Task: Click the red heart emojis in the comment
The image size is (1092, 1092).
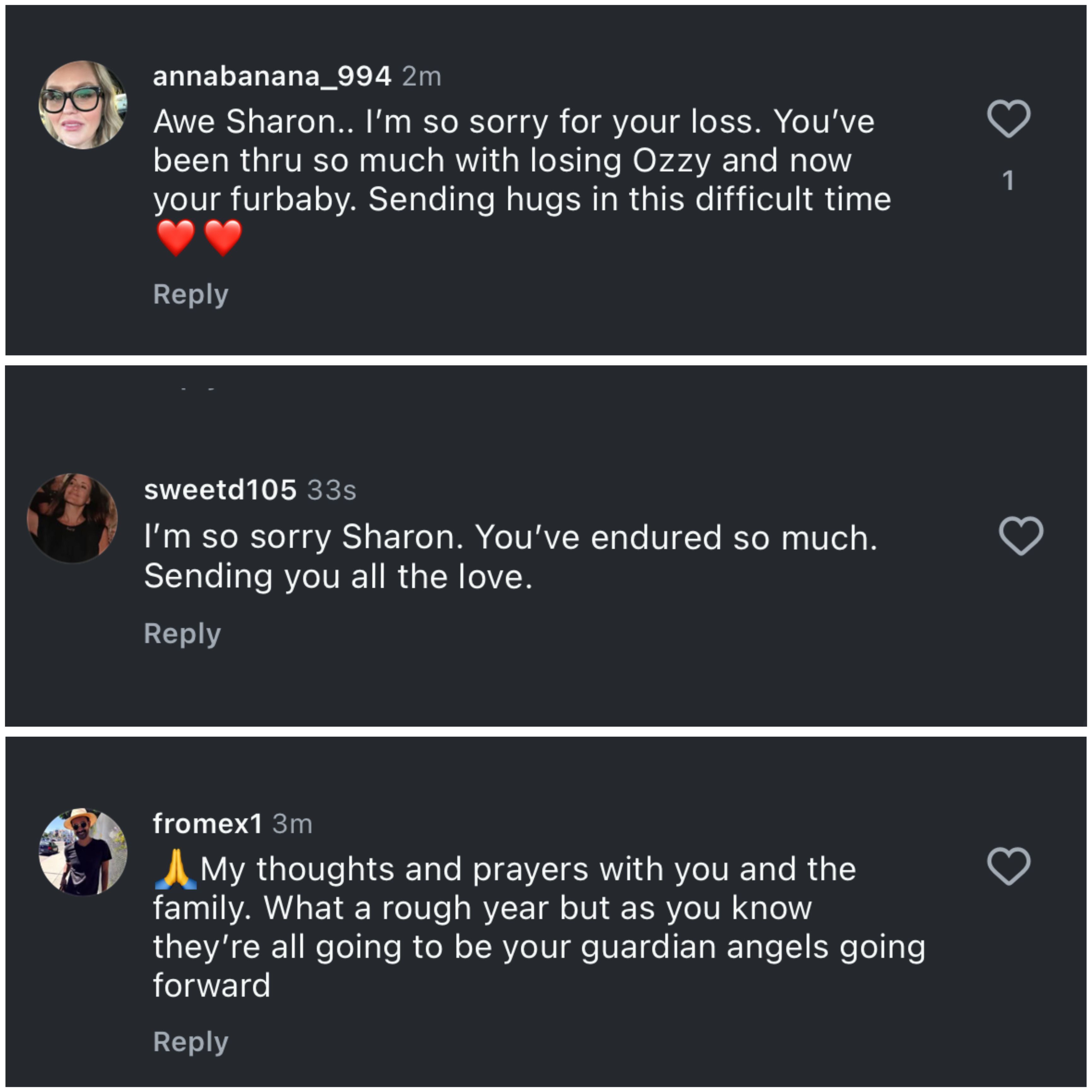Action: pos(199,238)
